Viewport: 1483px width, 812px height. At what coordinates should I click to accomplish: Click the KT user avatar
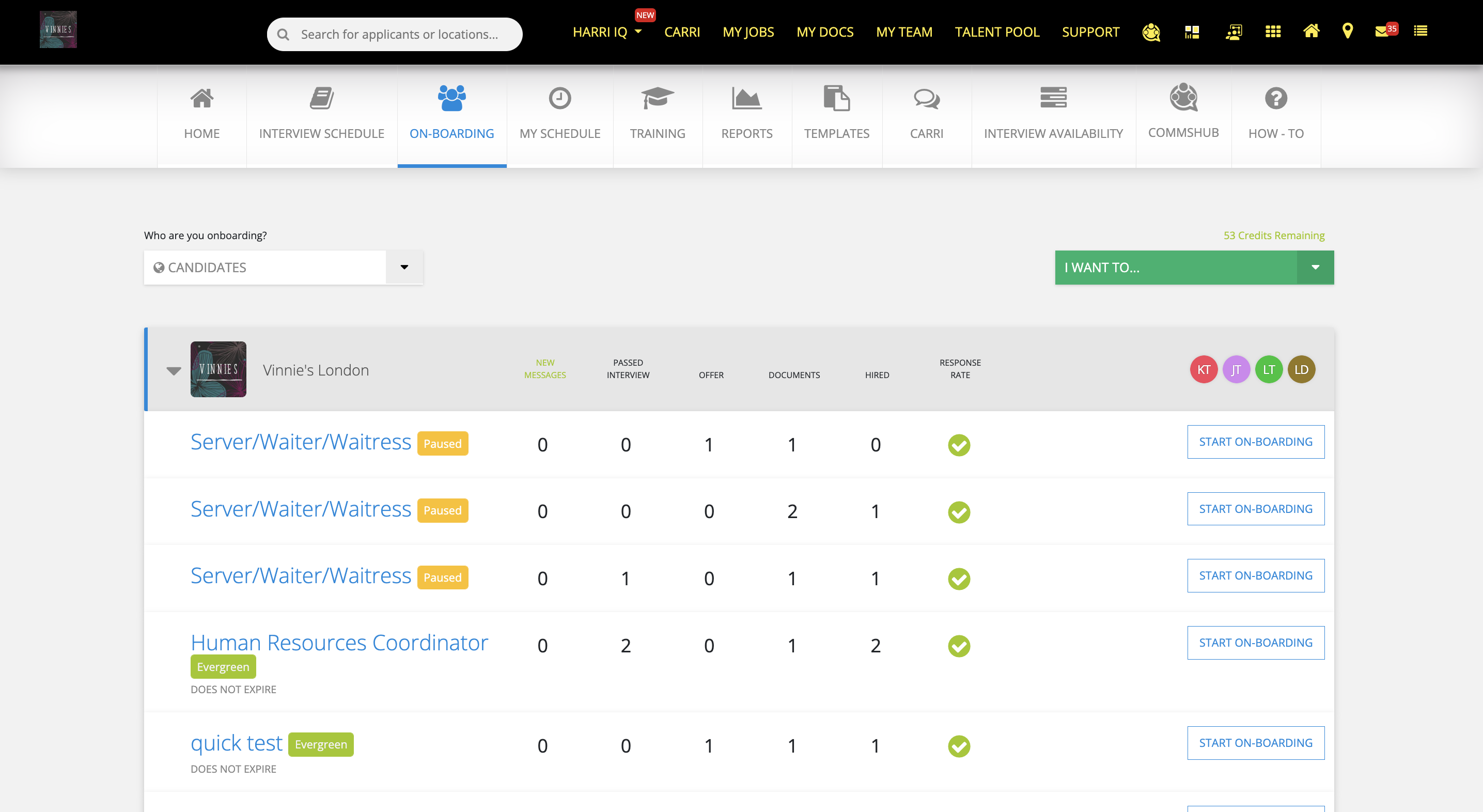(x=1204, y=370)
